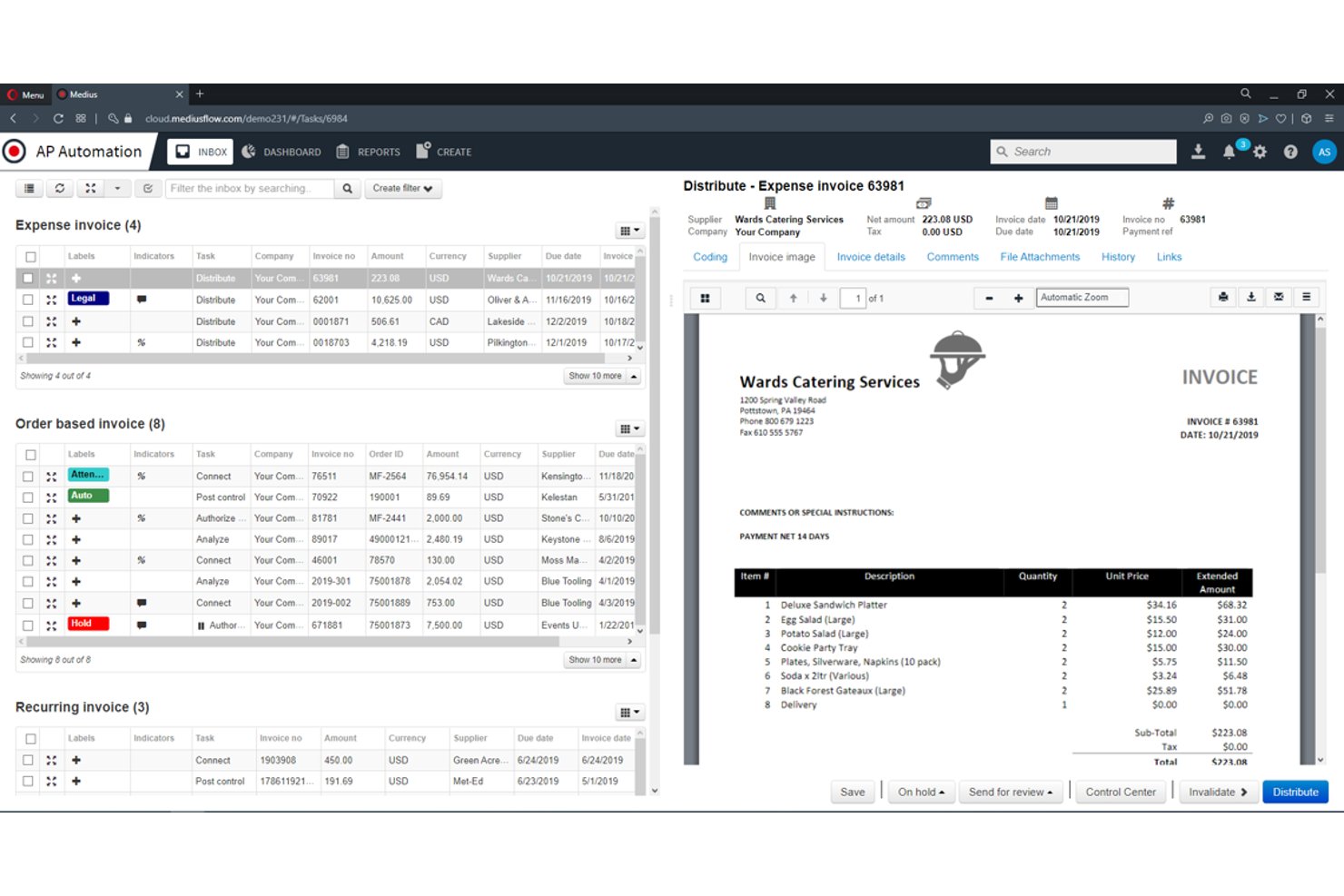Image resolution: width=1344 pixels, height=896 pixels.
Task: Go to the previous page of the invoice image
Action: [793, 298]
